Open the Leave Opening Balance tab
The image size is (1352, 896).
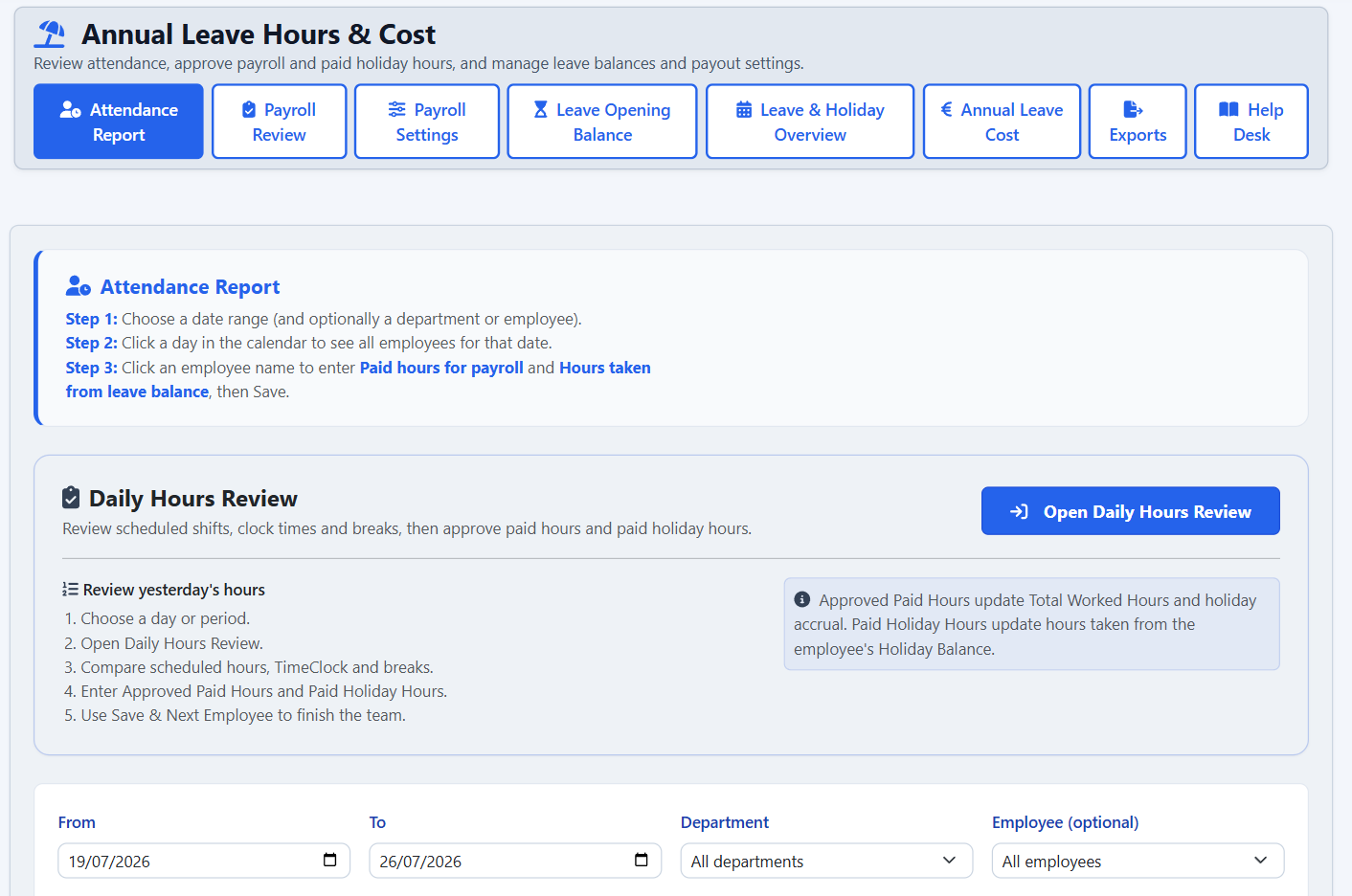click(602, 122)
